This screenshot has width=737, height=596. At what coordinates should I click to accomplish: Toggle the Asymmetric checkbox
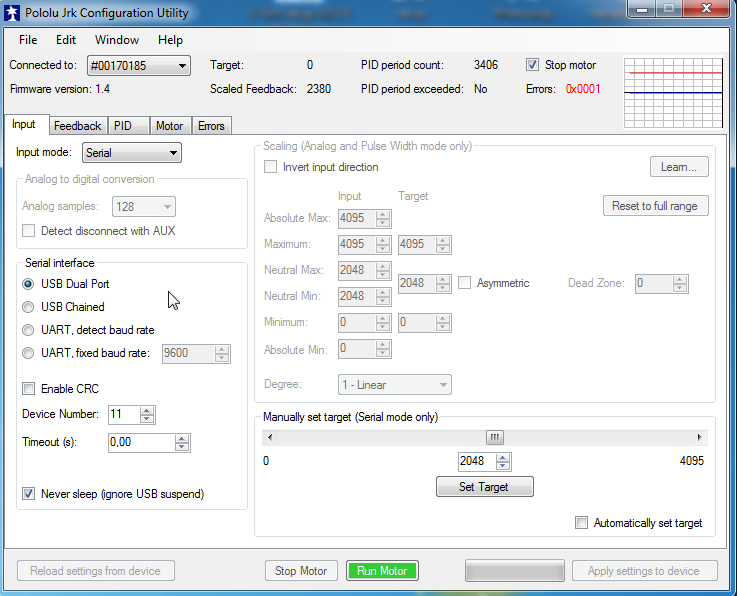(464, 283)
